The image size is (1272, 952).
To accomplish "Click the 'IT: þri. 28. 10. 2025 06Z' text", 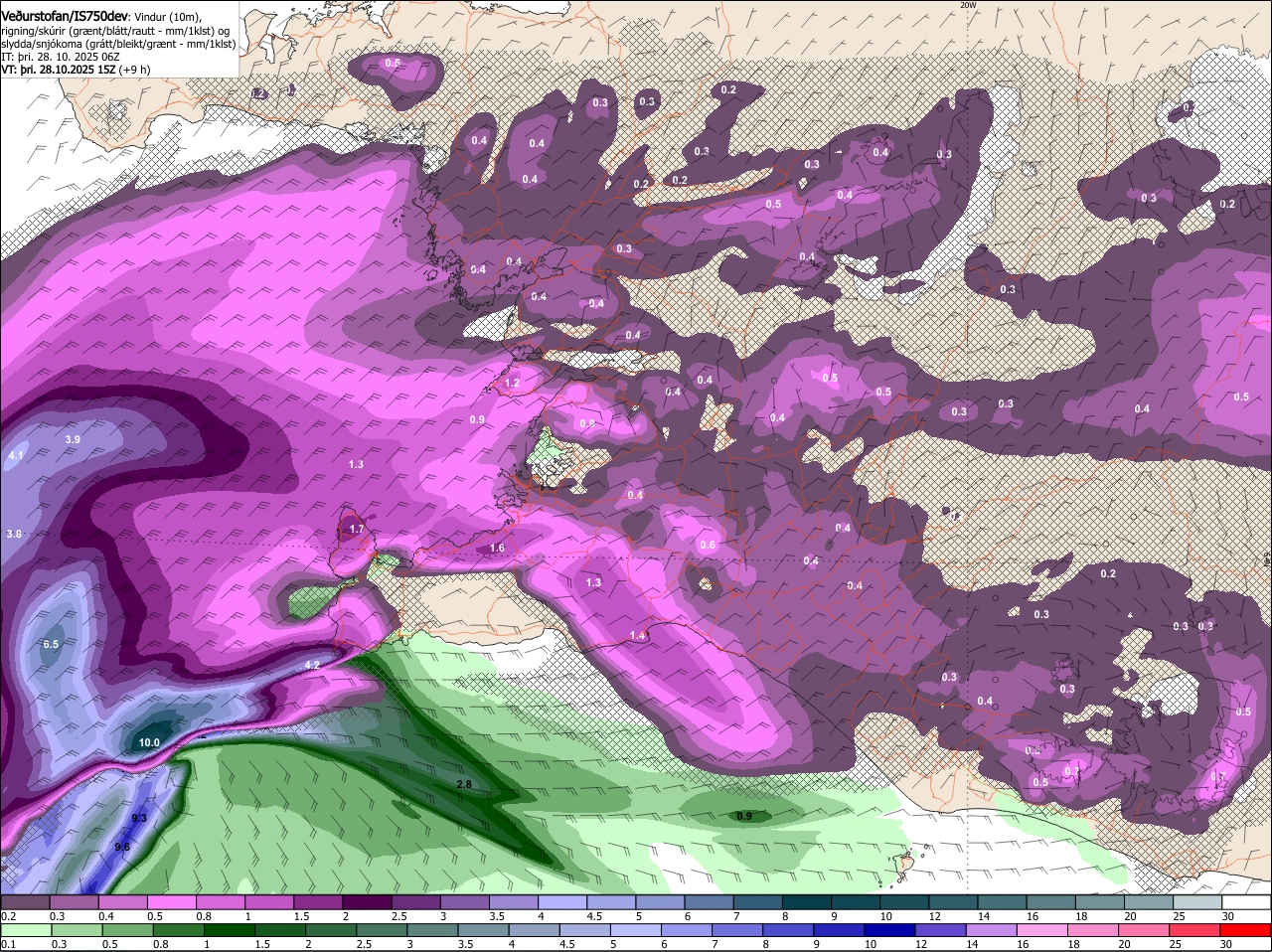I will (61, 57).
